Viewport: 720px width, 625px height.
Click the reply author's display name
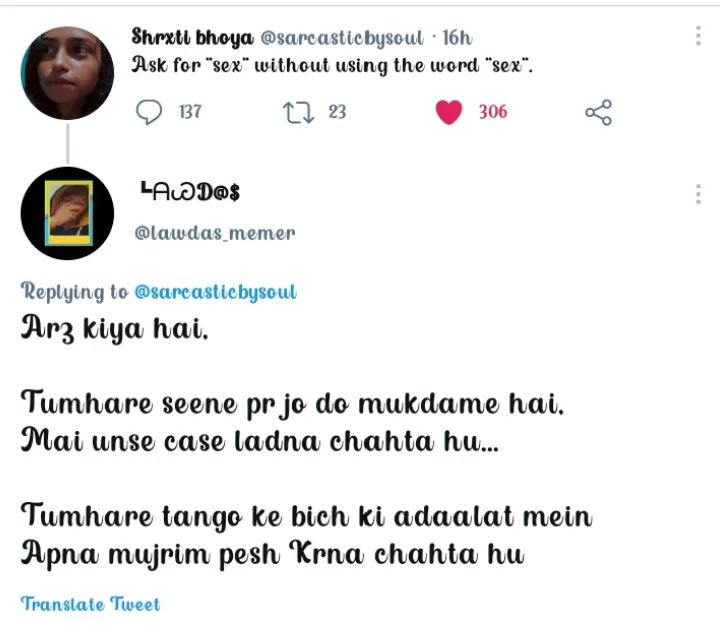click(190, 191)
